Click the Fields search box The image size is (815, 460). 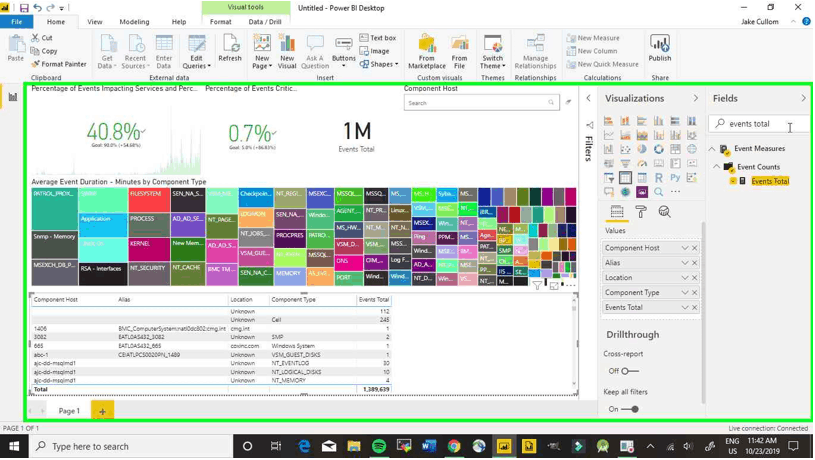pos(758,124)
